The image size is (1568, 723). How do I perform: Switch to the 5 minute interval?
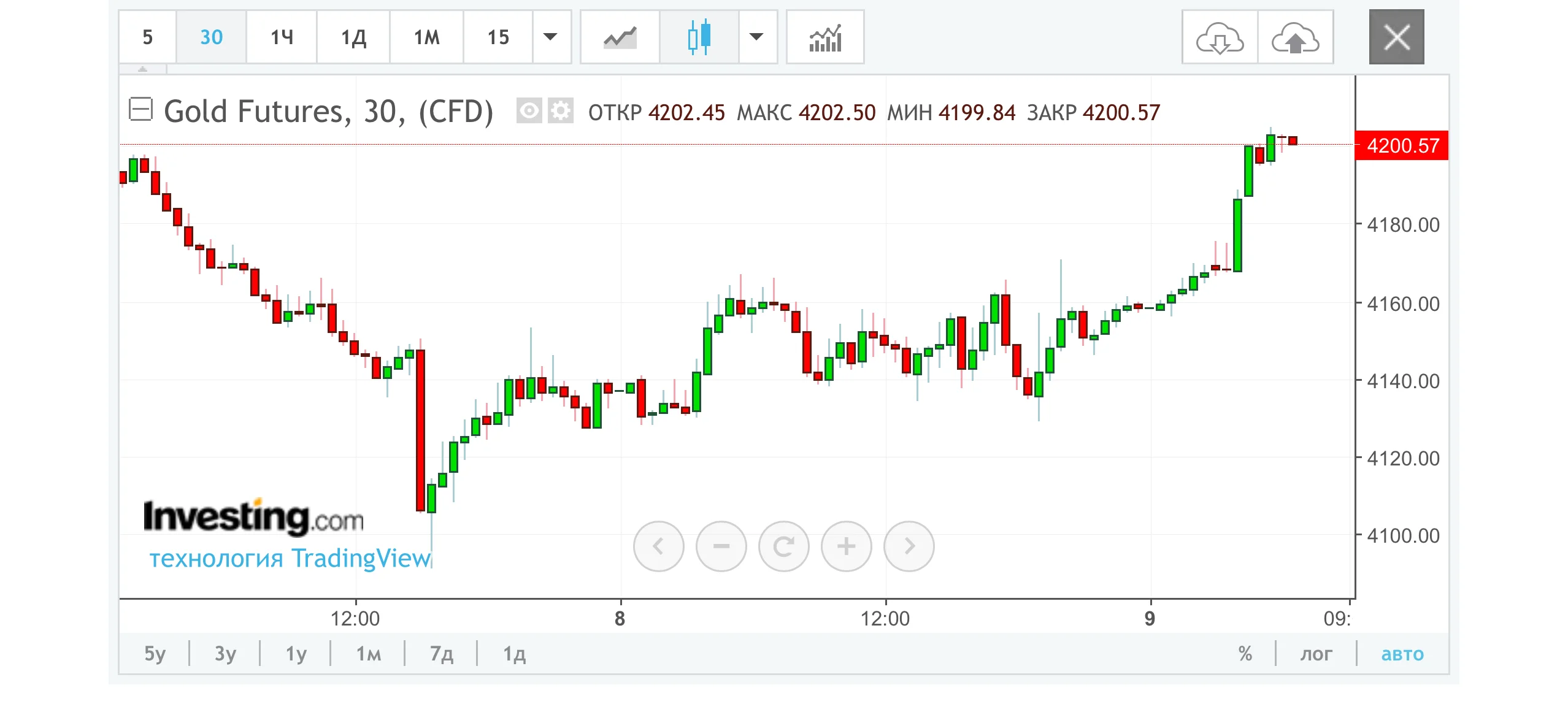click(x=147, y=37)
